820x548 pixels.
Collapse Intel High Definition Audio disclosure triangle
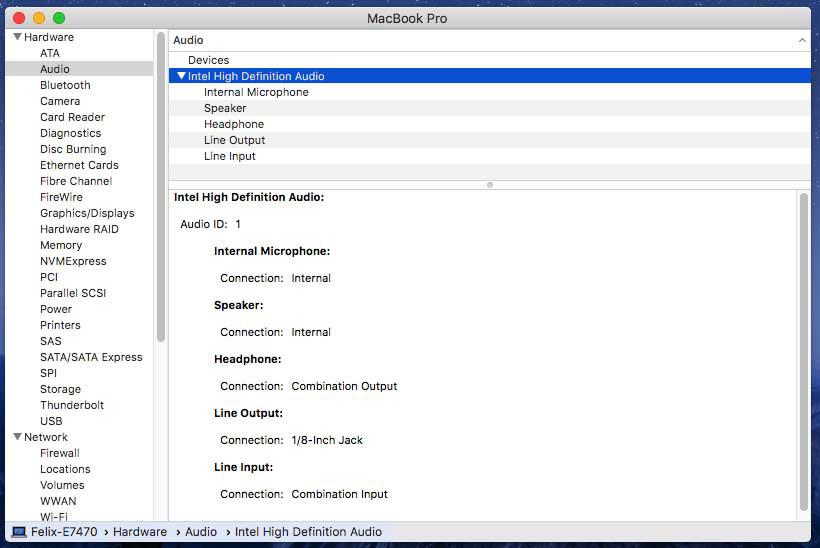(181, 76)
